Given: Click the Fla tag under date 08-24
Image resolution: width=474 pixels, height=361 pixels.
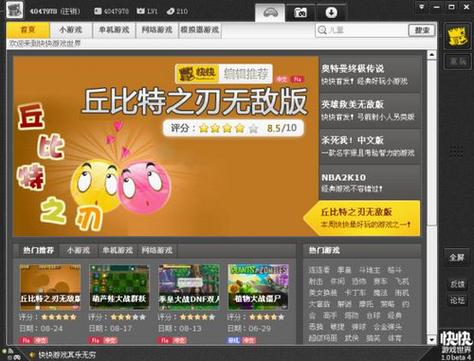Looking at the screenshot, I should pos(25,340).
